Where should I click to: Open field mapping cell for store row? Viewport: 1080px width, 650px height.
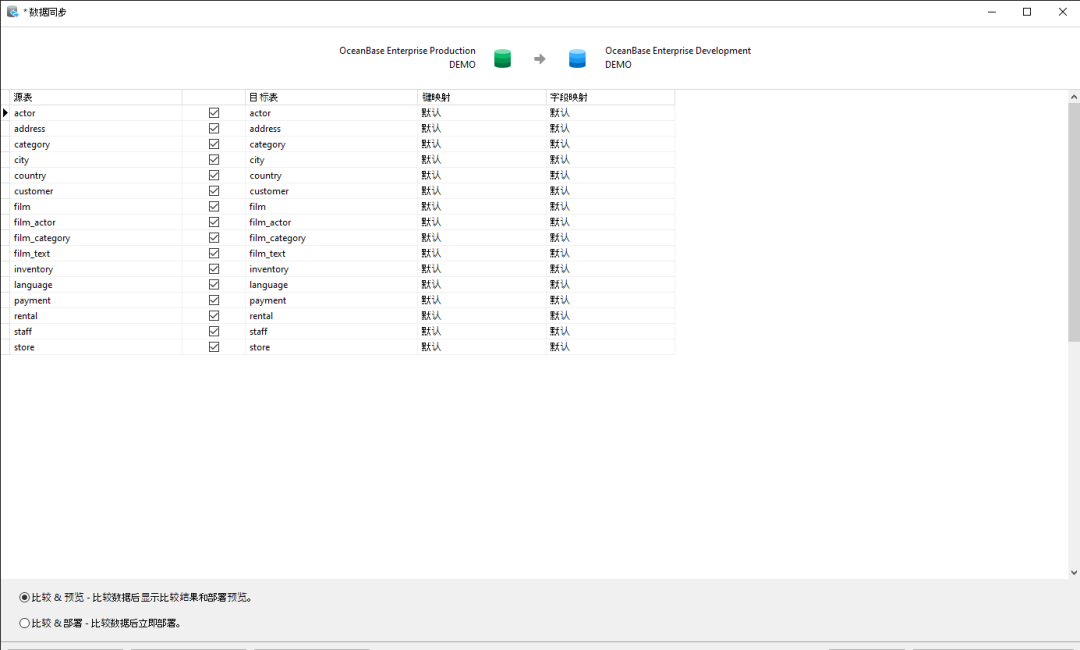[611, 347]
